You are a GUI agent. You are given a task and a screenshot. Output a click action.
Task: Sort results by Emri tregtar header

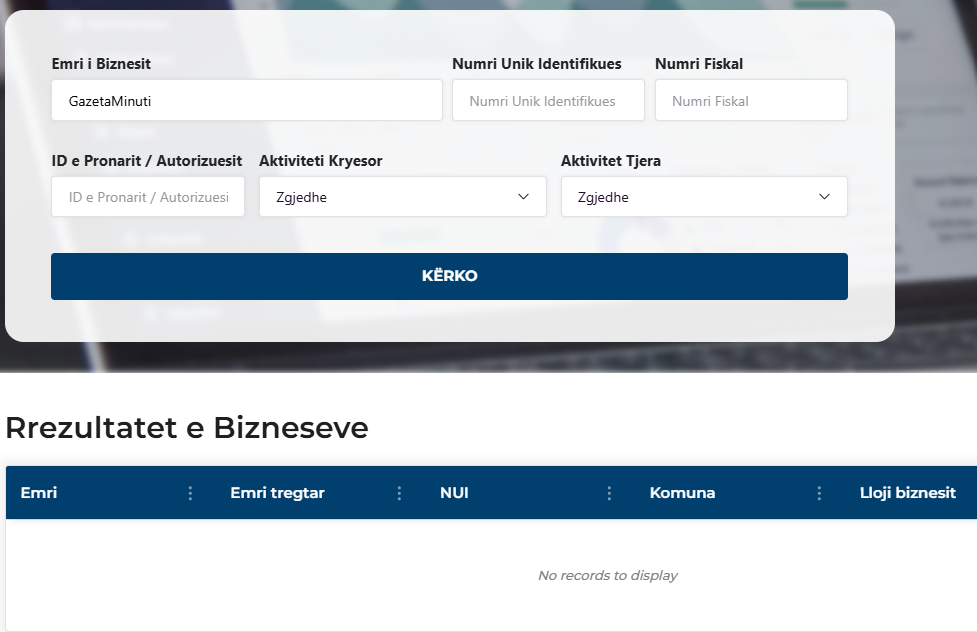tap(277, 493)
